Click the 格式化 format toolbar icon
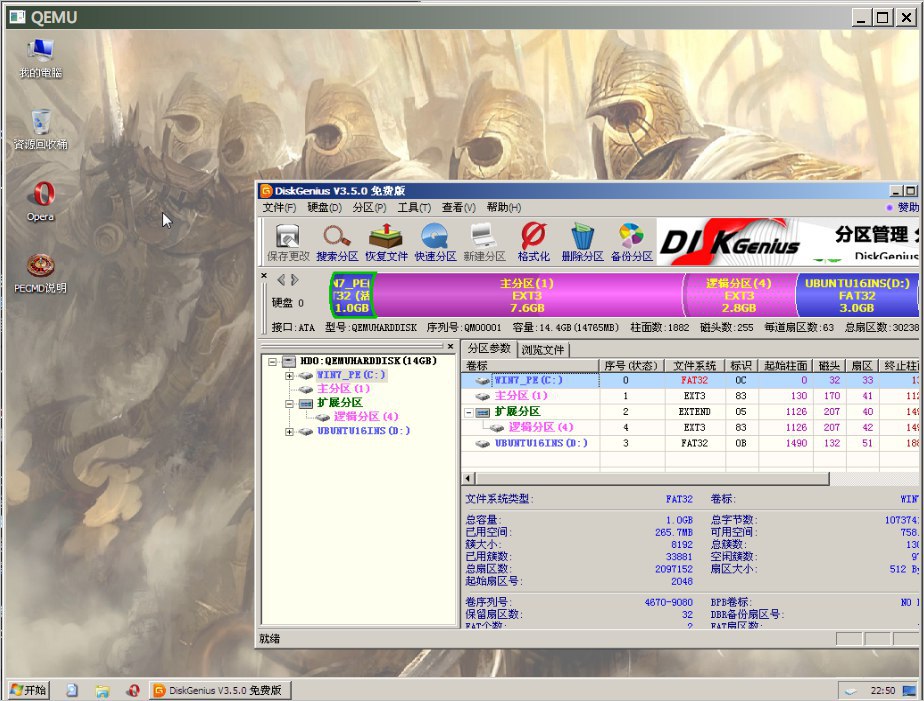The image size is (924, 701). (x=533, y=242)
